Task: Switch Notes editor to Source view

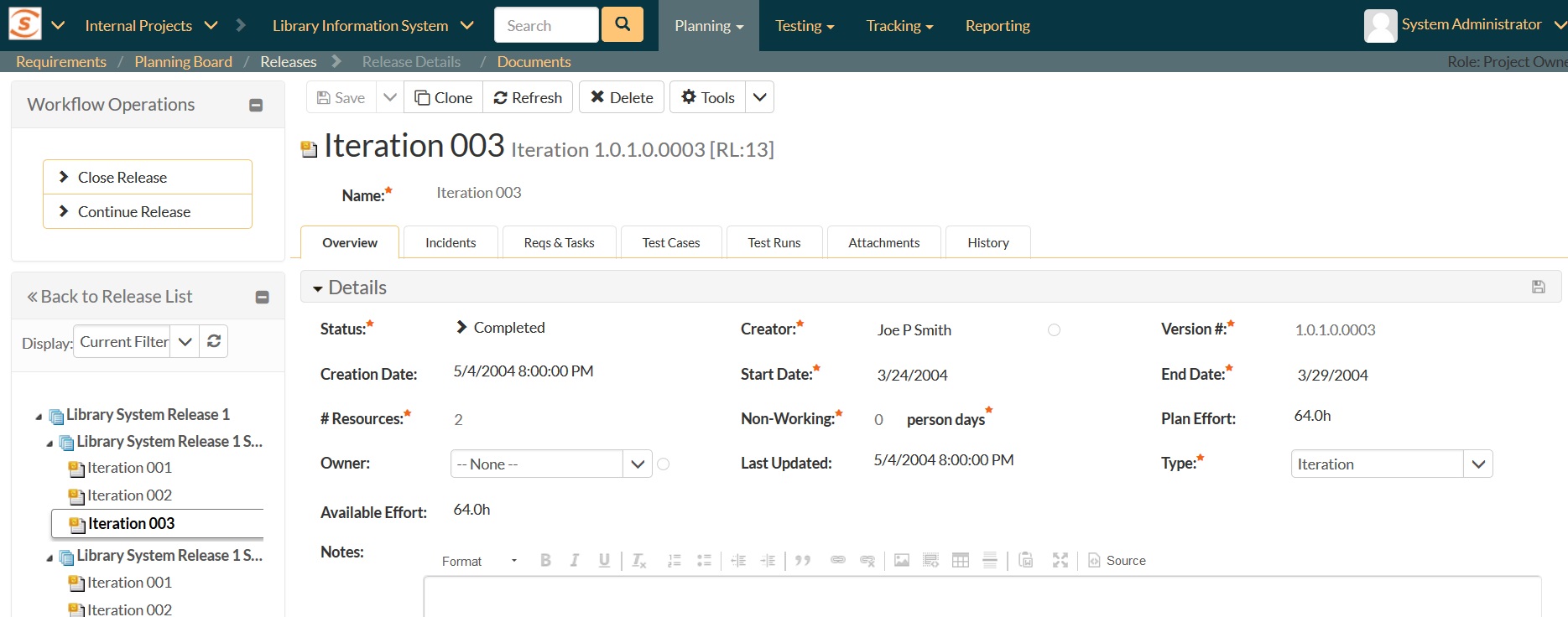Action: coord(1117,560)
